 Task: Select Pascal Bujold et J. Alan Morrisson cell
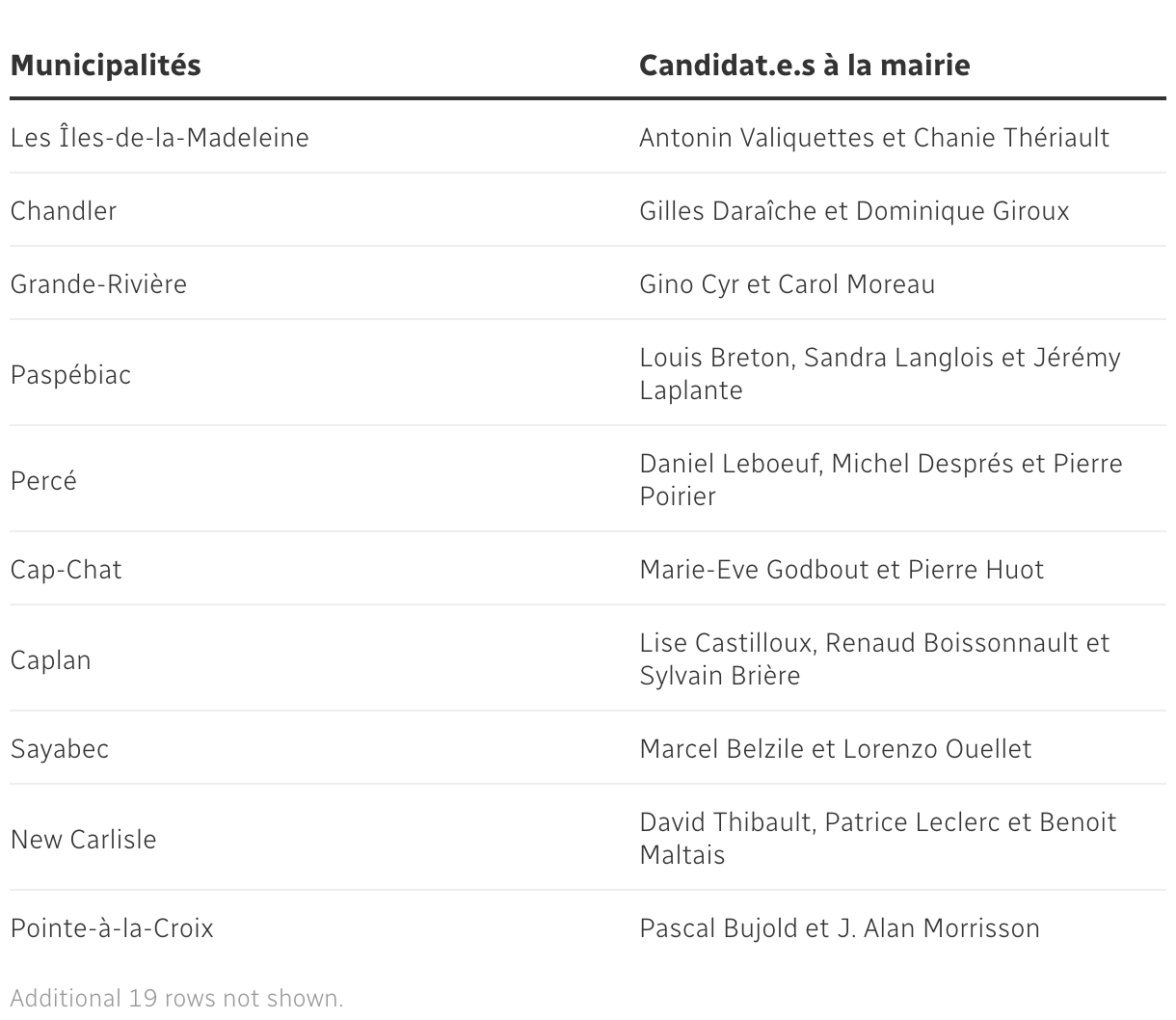click(x=840, y=928)
